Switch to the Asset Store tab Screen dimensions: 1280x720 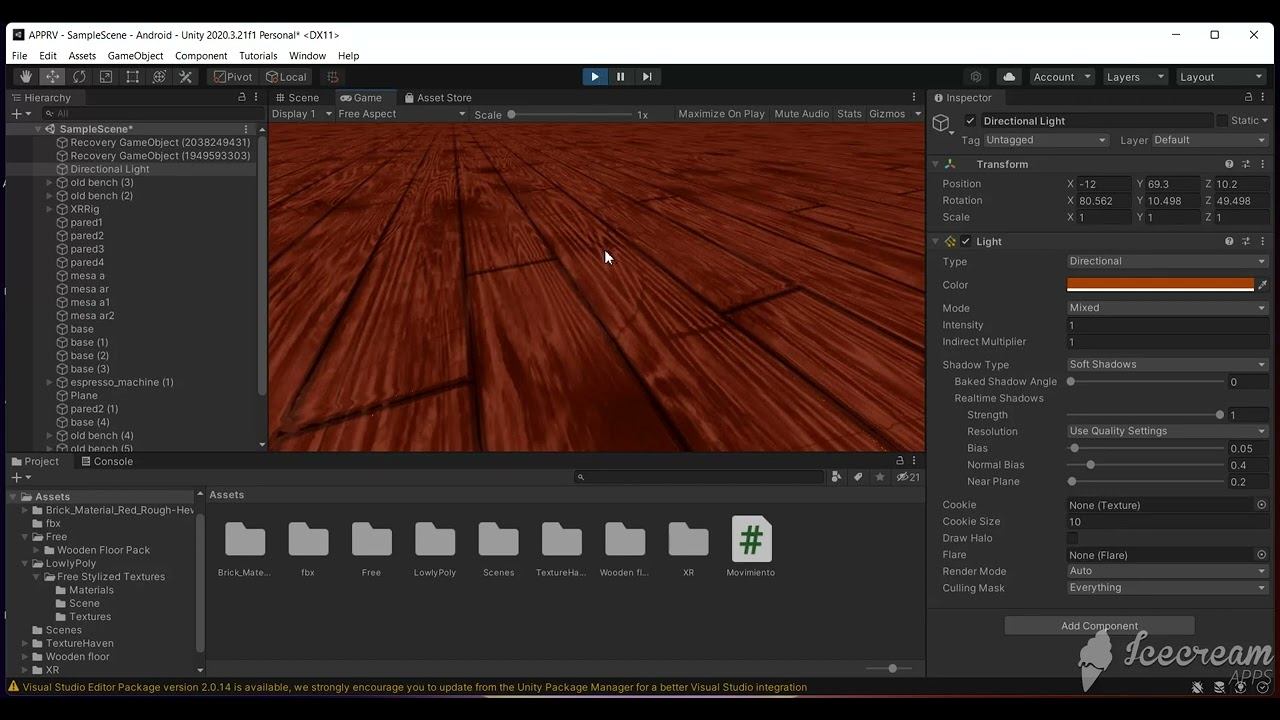[x=438, y=97]
